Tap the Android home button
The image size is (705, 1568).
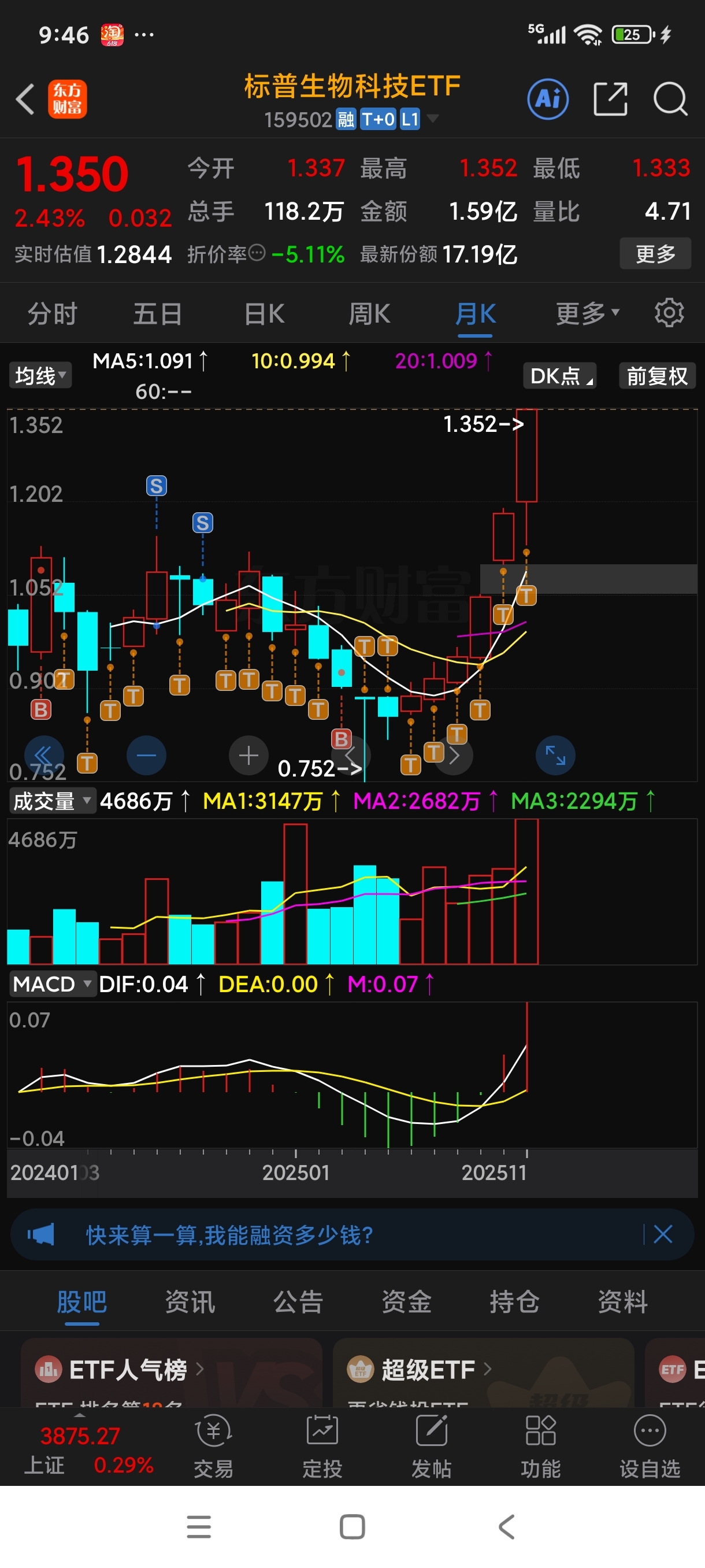352,1526
